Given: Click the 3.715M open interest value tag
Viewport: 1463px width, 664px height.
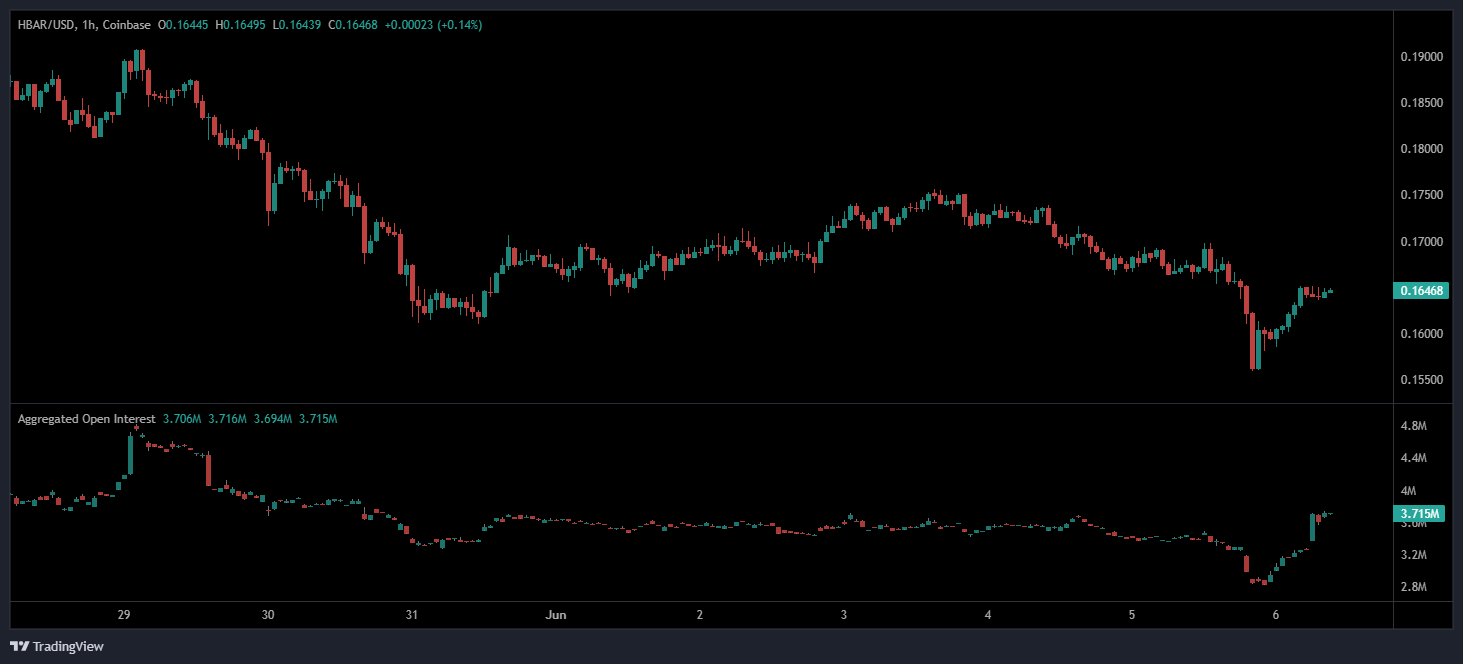Looking at the screenshot, I should pos(1419,513).
